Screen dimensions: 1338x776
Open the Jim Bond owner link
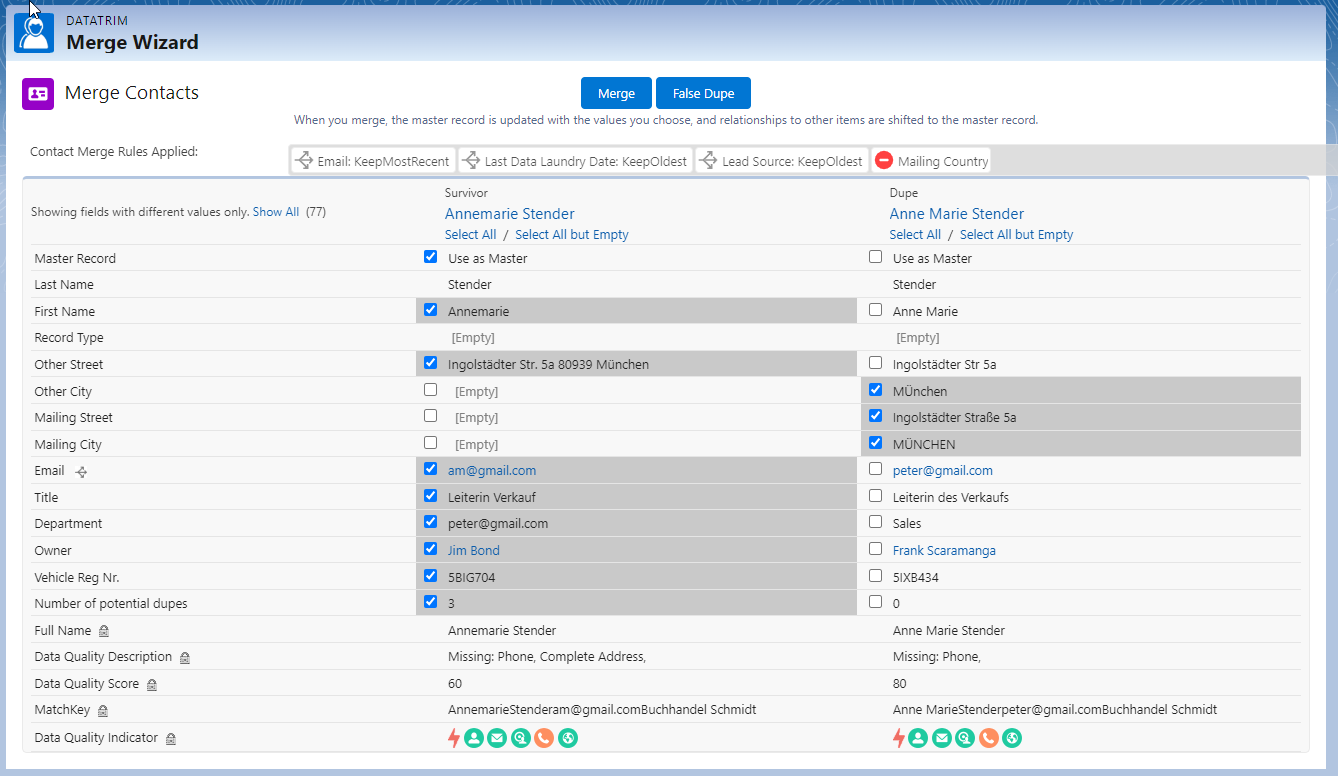click(x=474, y=551)
